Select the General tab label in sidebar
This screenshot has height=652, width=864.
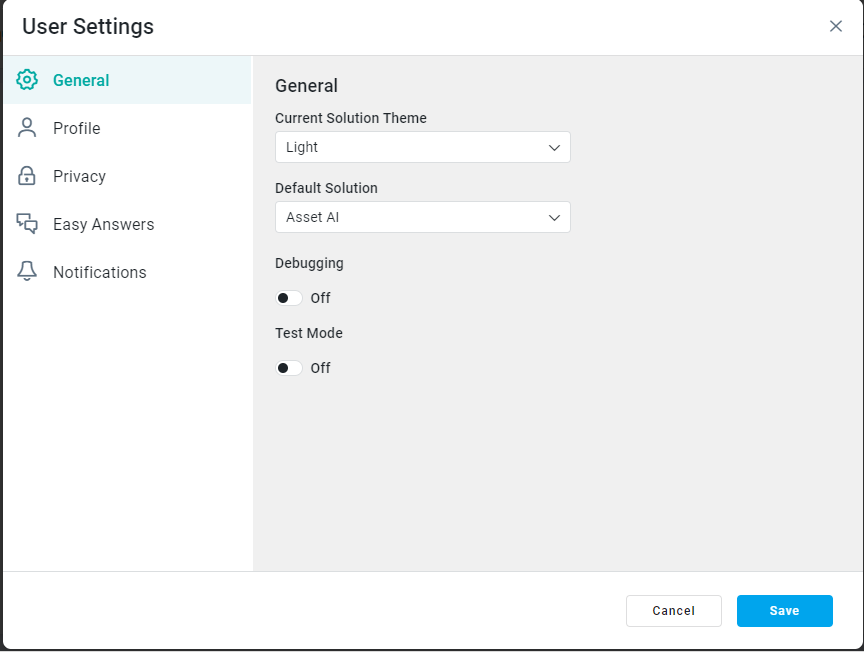[x=81, y=80]
